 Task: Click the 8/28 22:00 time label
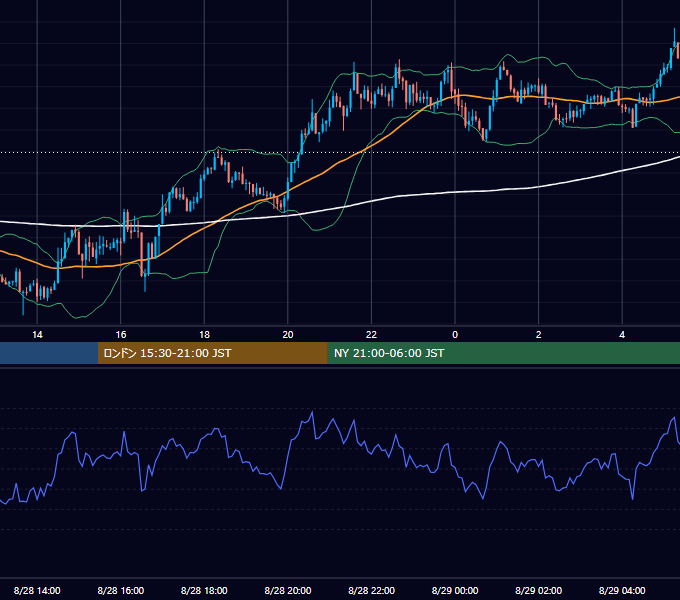[372, 590]
